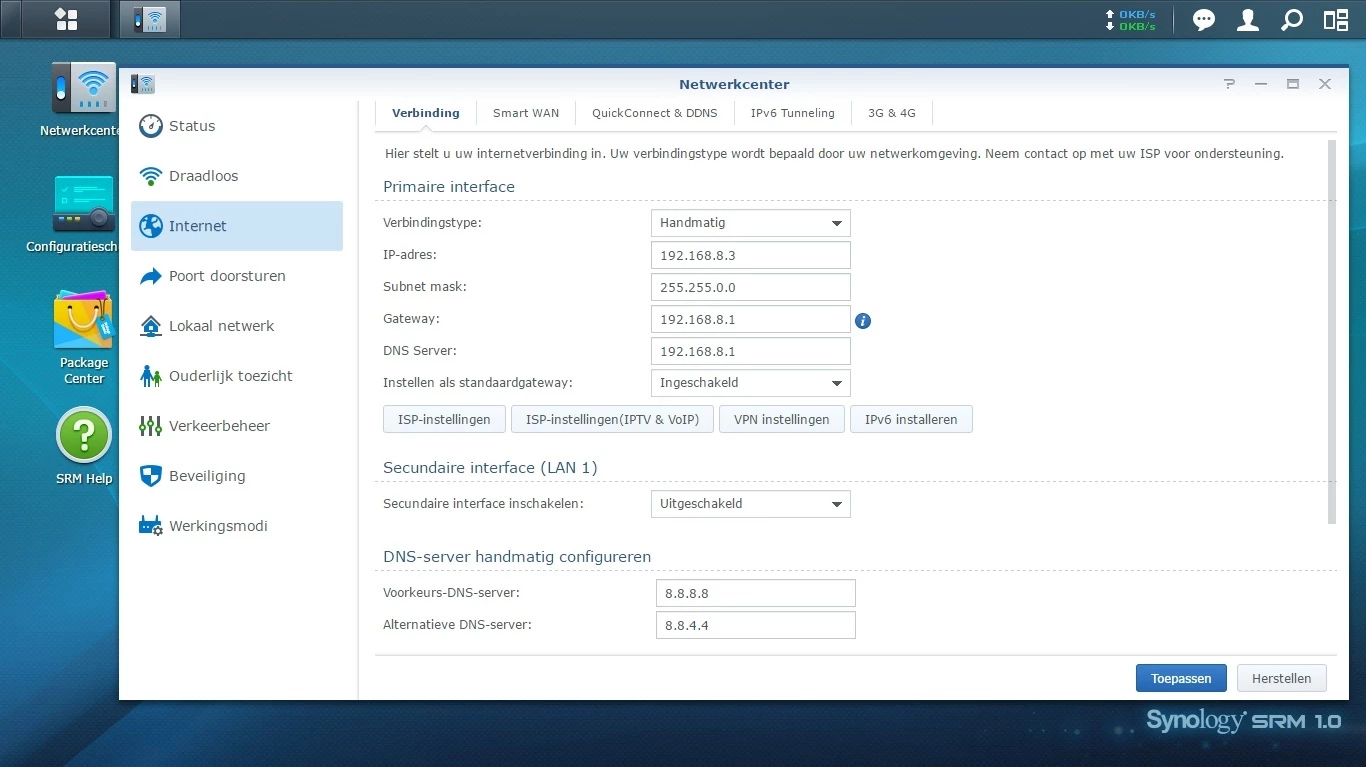This screenshot has width=1366, height=767.
Task: Close the Netwerkcenter window
Action: tap(1325, 84)
